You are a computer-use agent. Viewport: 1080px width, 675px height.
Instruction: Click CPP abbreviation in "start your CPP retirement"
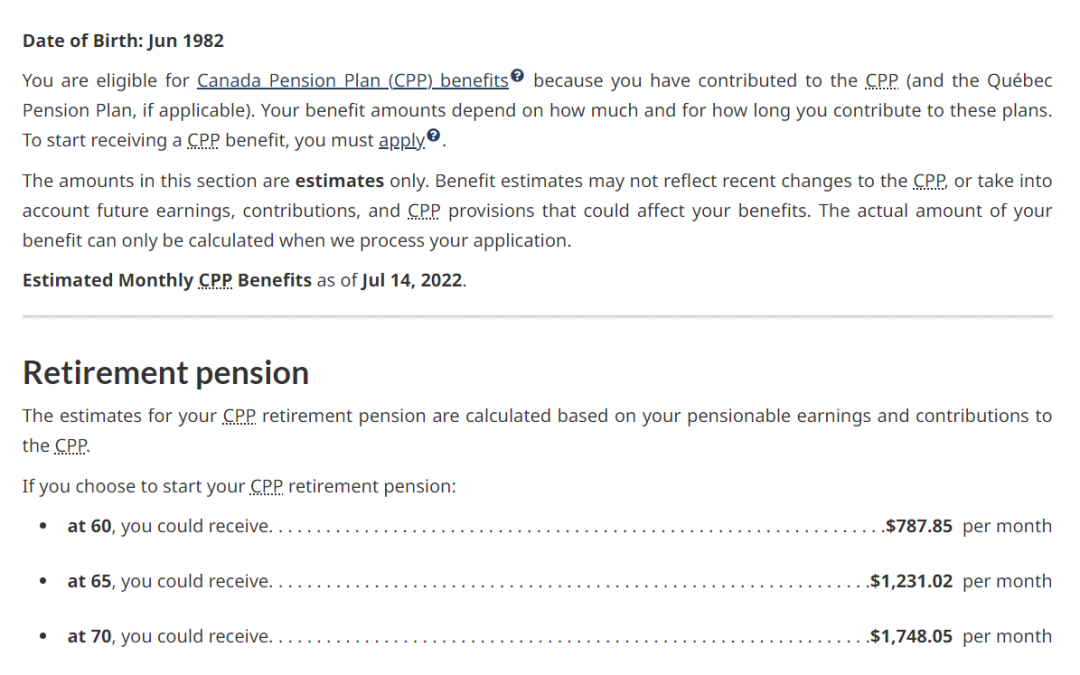pos(267,486)
